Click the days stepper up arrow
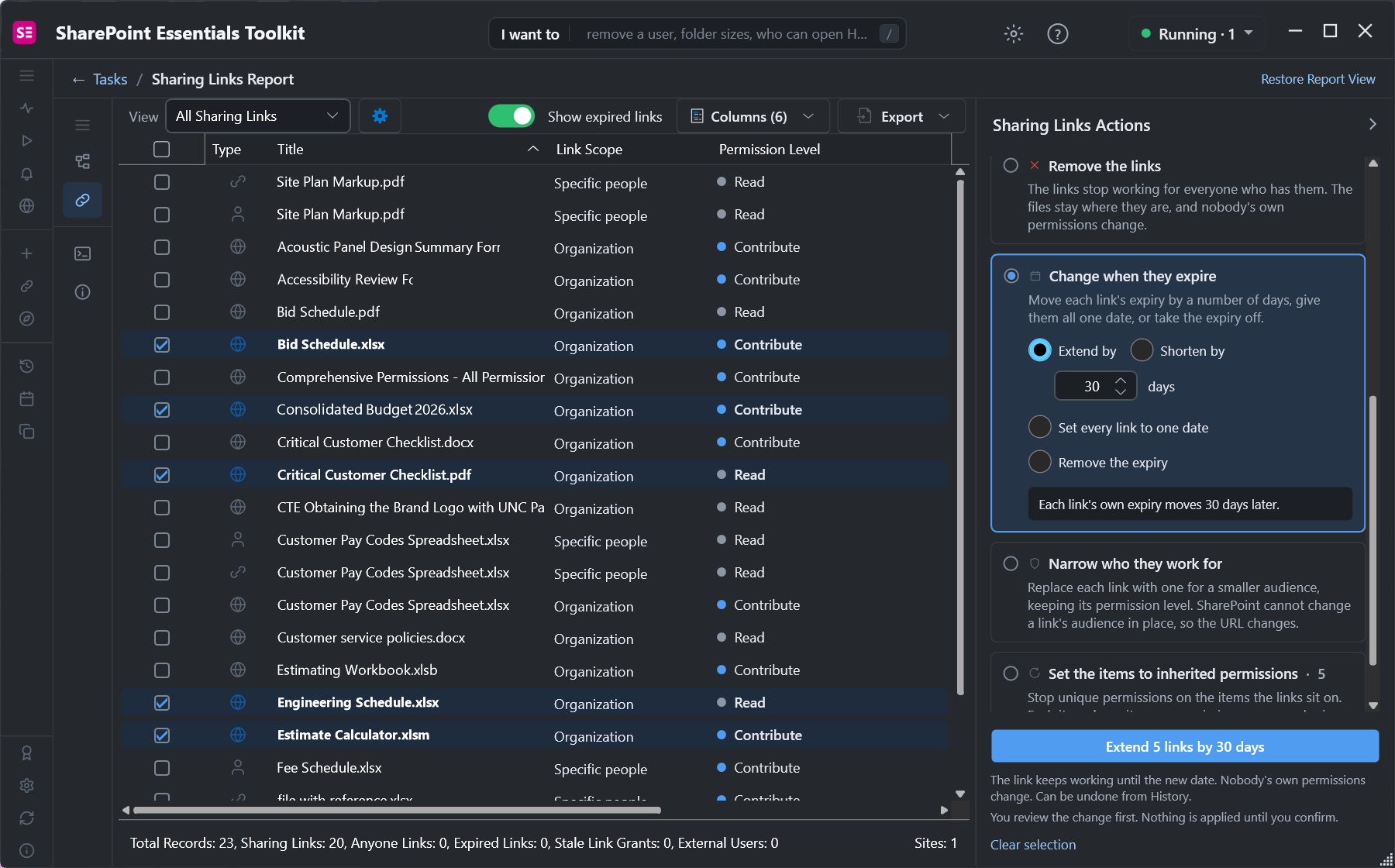Image resolution: width=1395 pixels, height=868 pixels. point(1121,381)
